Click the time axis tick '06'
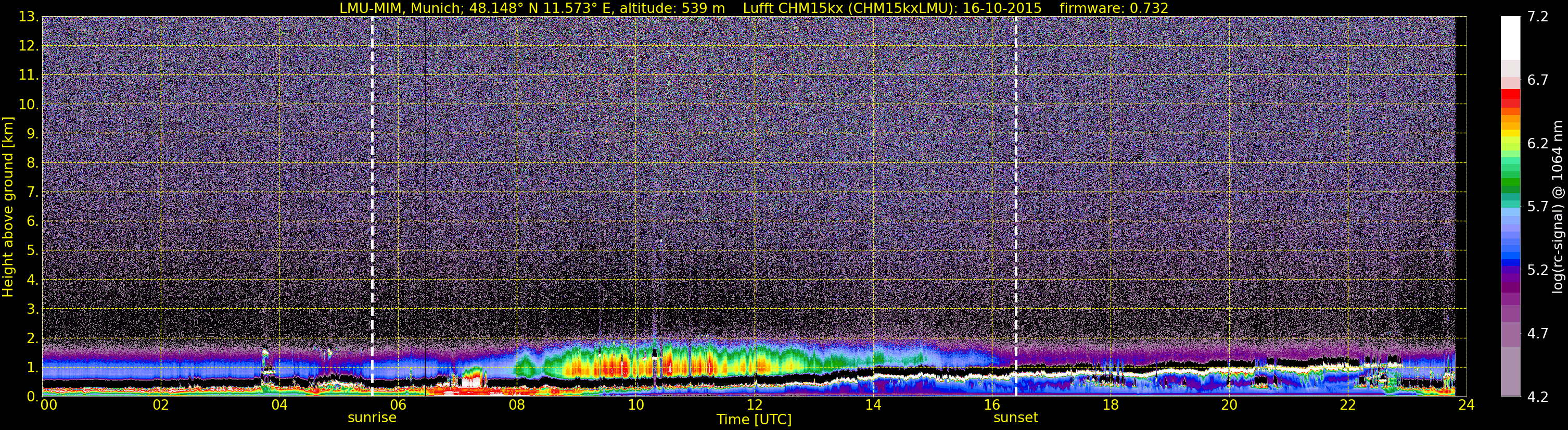Viewport: 1568px width, 430px height. tap(398, 406)
